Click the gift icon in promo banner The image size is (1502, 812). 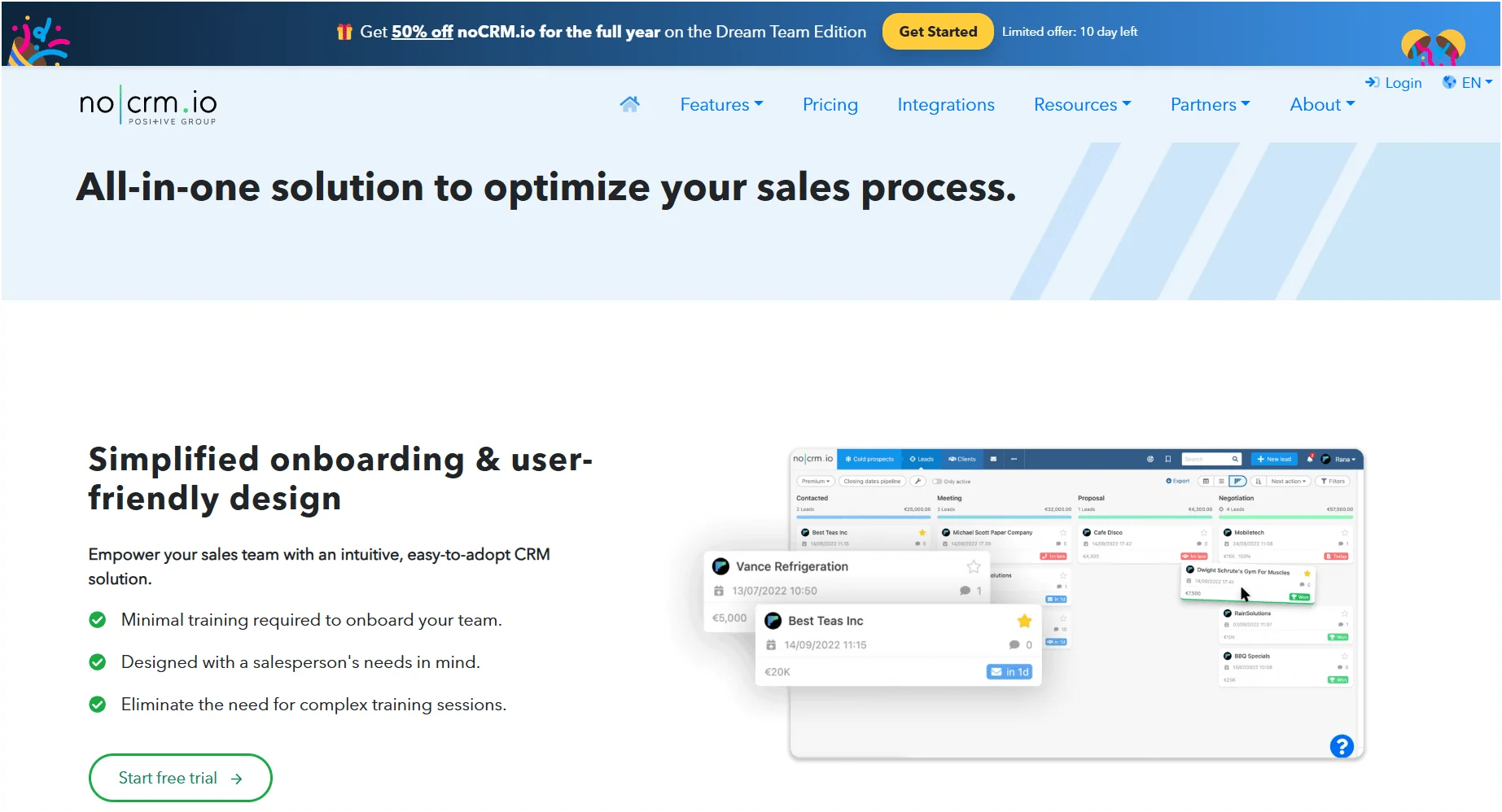point(344,32)
